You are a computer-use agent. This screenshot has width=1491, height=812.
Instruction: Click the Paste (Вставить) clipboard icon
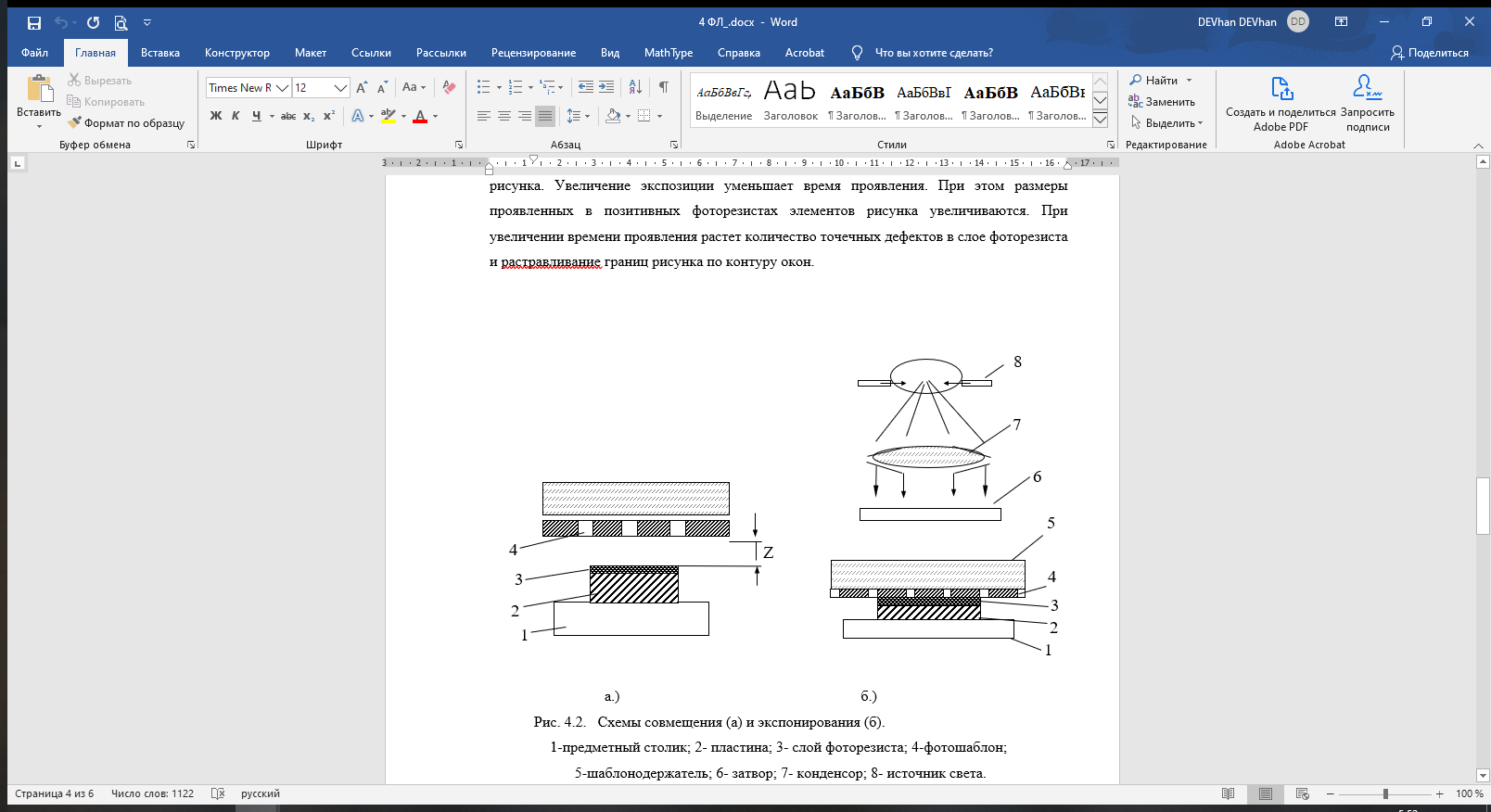click(39, 89)
